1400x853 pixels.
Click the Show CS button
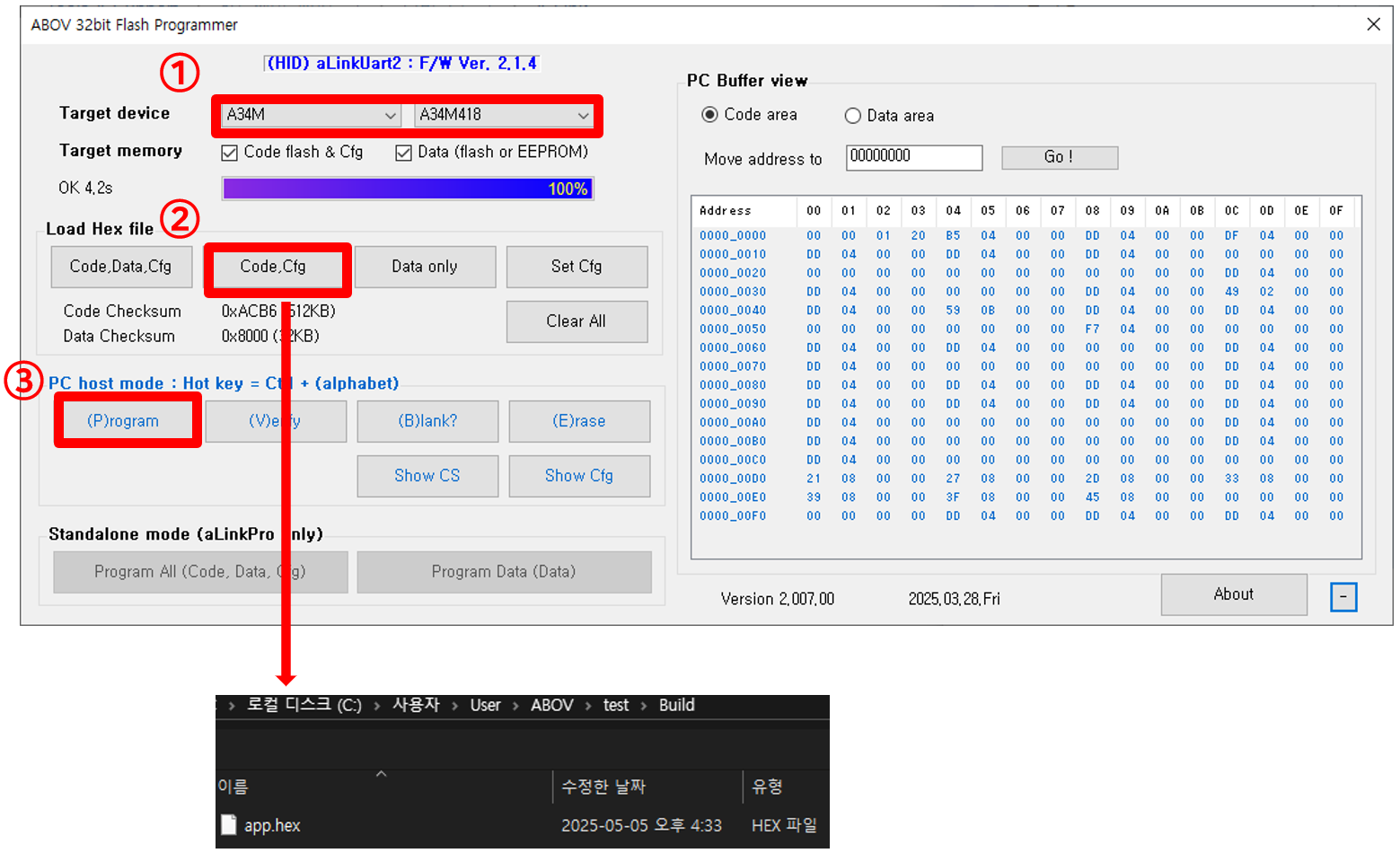point(427,476)
